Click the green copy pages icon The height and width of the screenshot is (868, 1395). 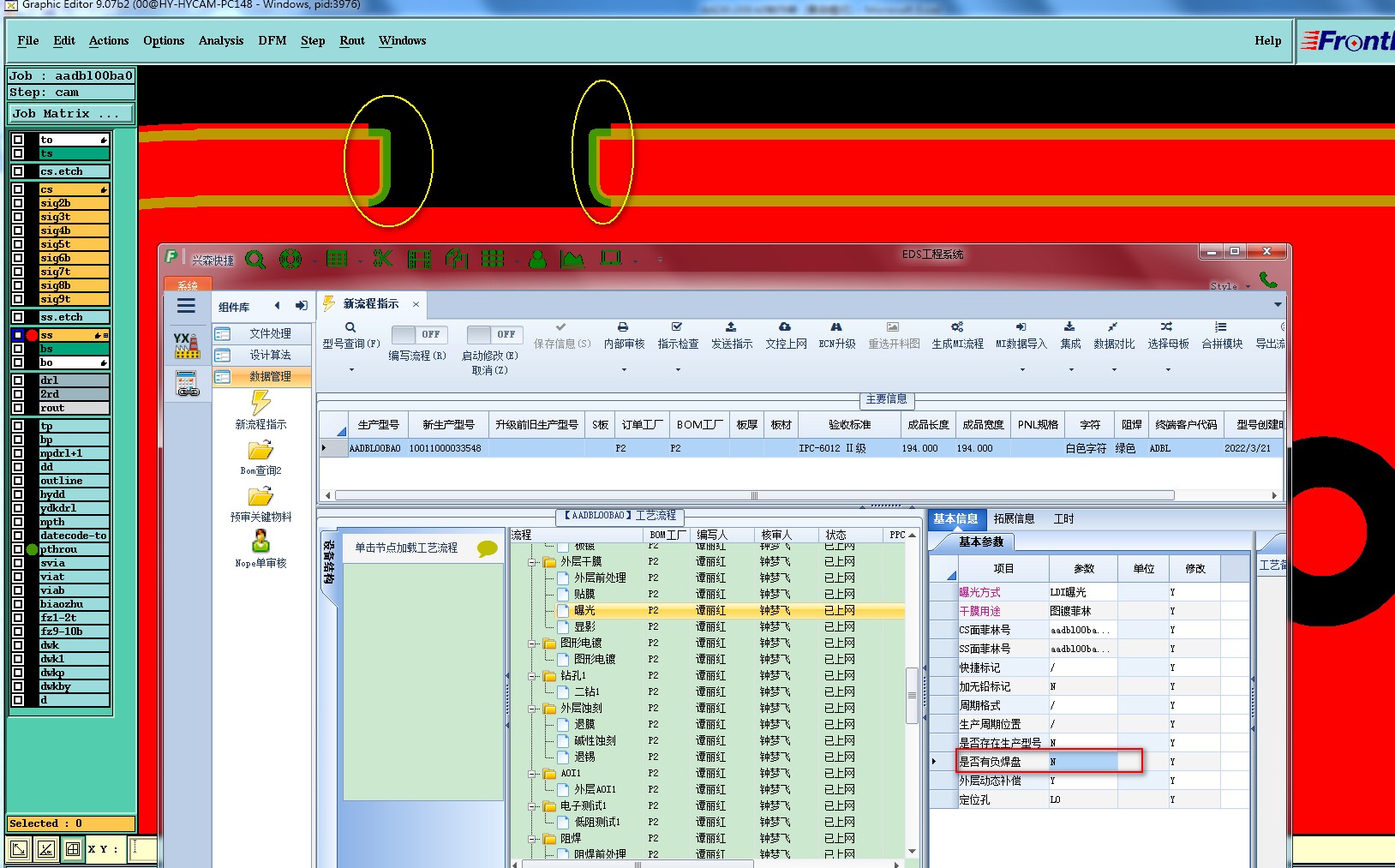[457, 258]
